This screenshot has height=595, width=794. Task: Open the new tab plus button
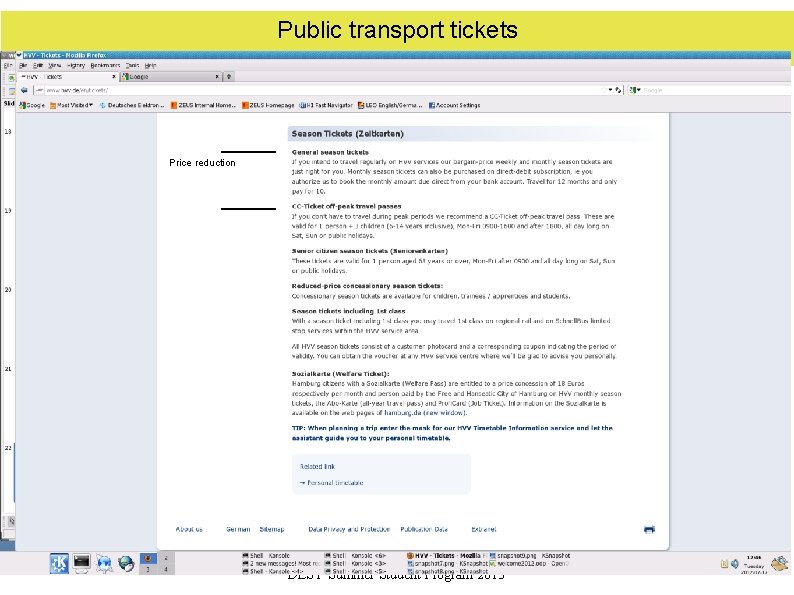(x=229, y=76)
